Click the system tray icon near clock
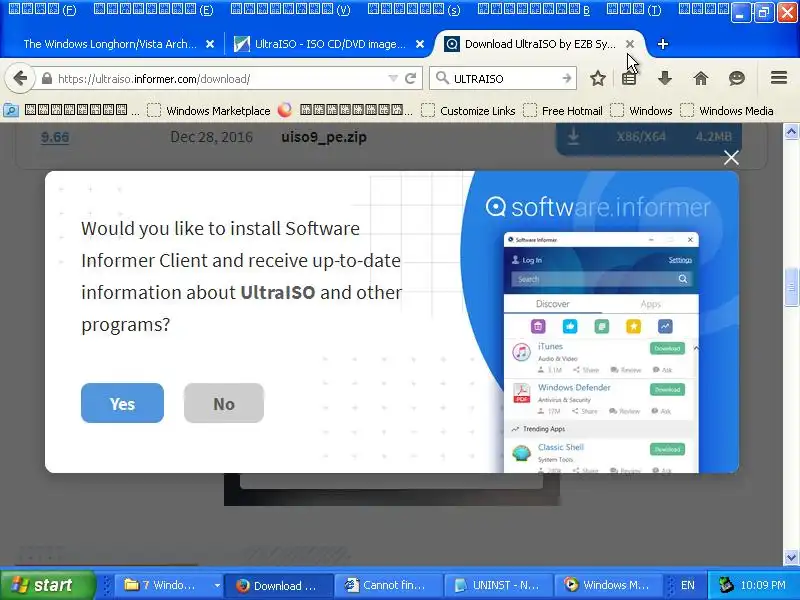Viewport: 800px width, 600px height. tap(726, 585)
